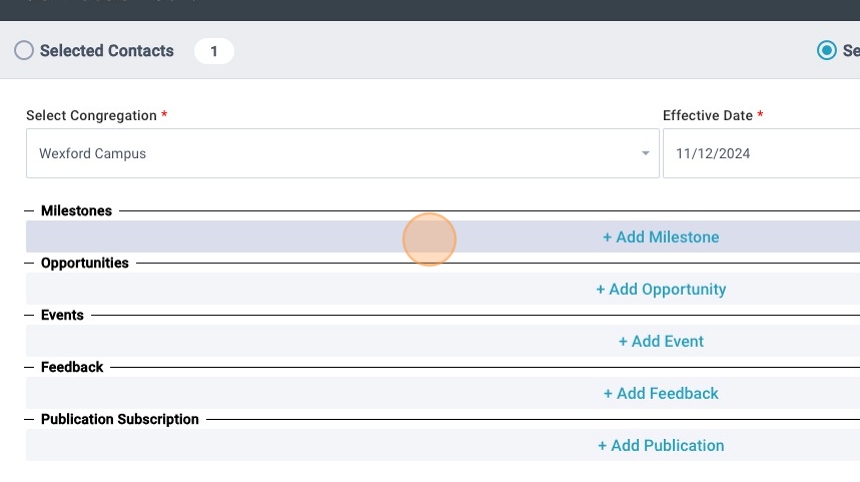Click the selected contacts count badge
This screenshot has width=860, height=482.
click(213, 51)
